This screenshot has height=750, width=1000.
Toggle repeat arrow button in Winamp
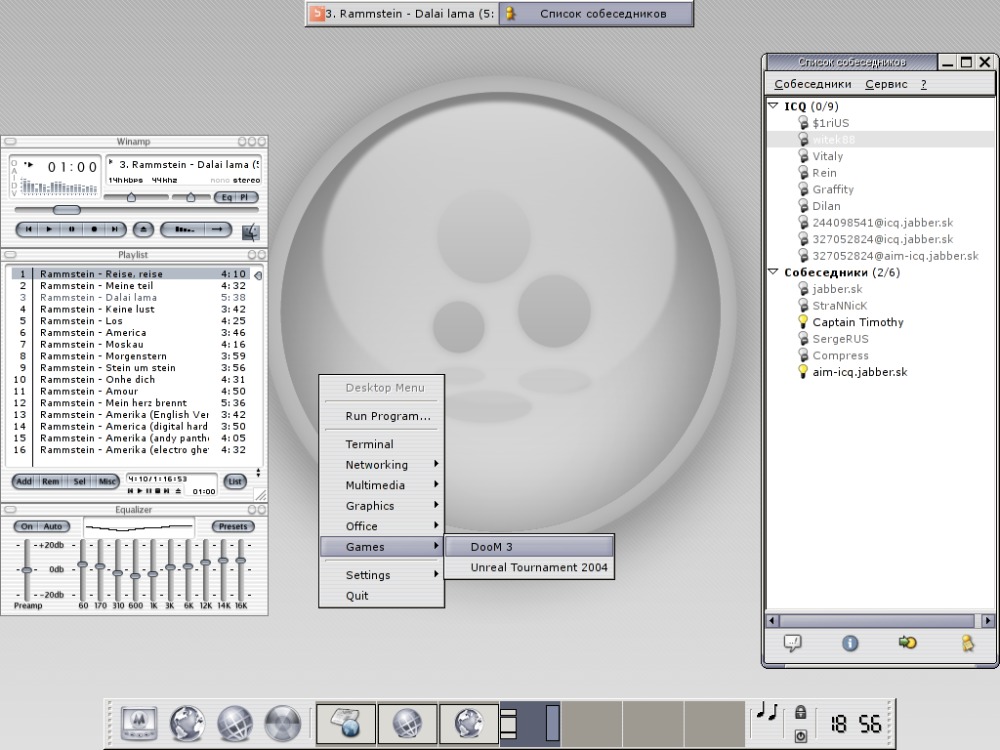coord(217,229)
